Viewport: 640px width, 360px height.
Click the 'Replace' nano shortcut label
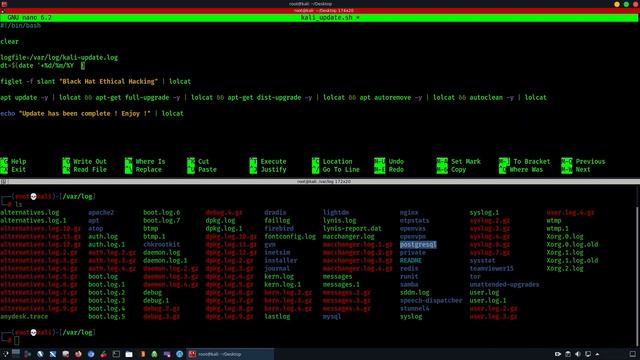[x=148, y=169]
